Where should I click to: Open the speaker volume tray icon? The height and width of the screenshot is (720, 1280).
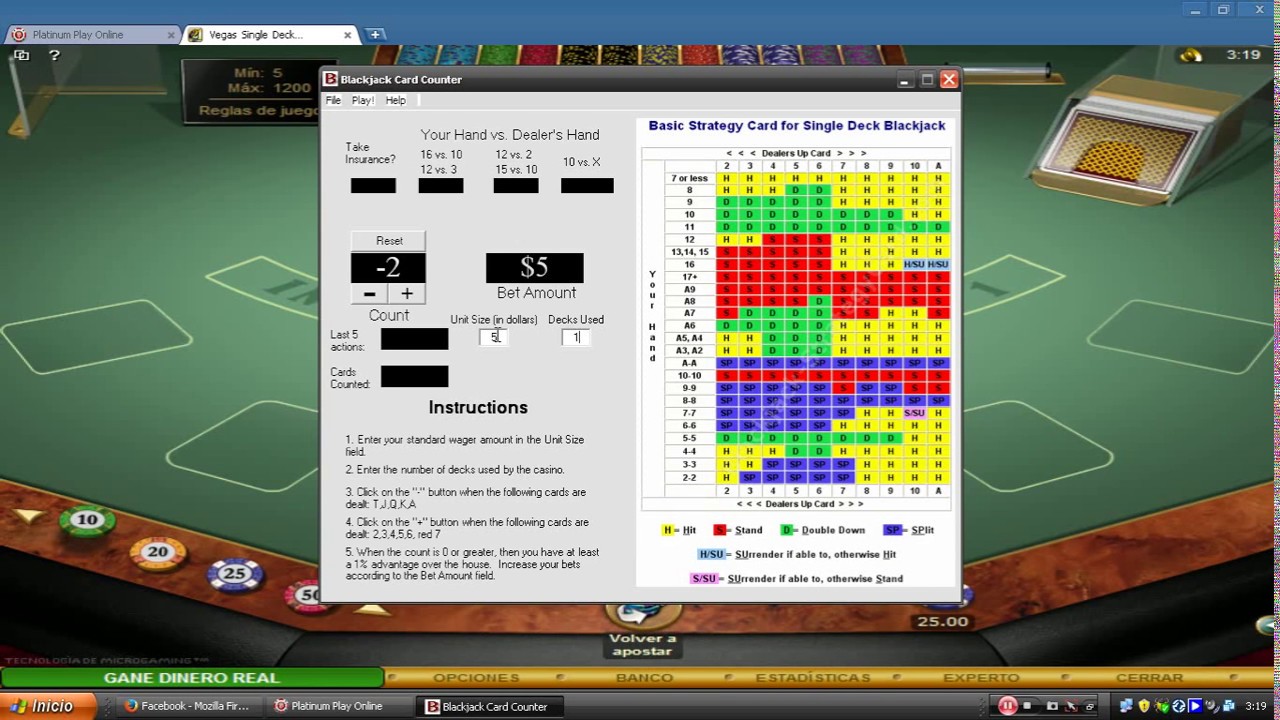pyautogui.click(x=1210, y=706)
